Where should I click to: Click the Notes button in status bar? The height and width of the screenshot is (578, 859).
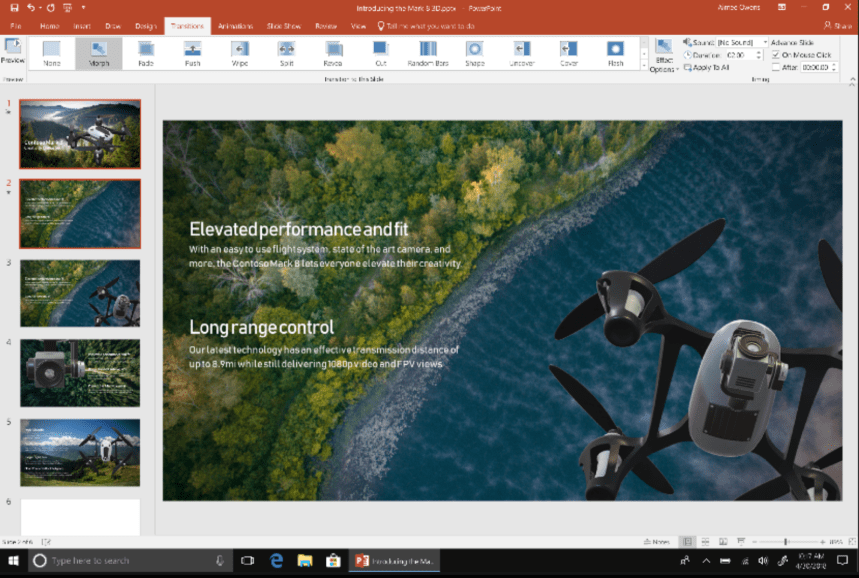pyautogui.click(x=659, y=540)
